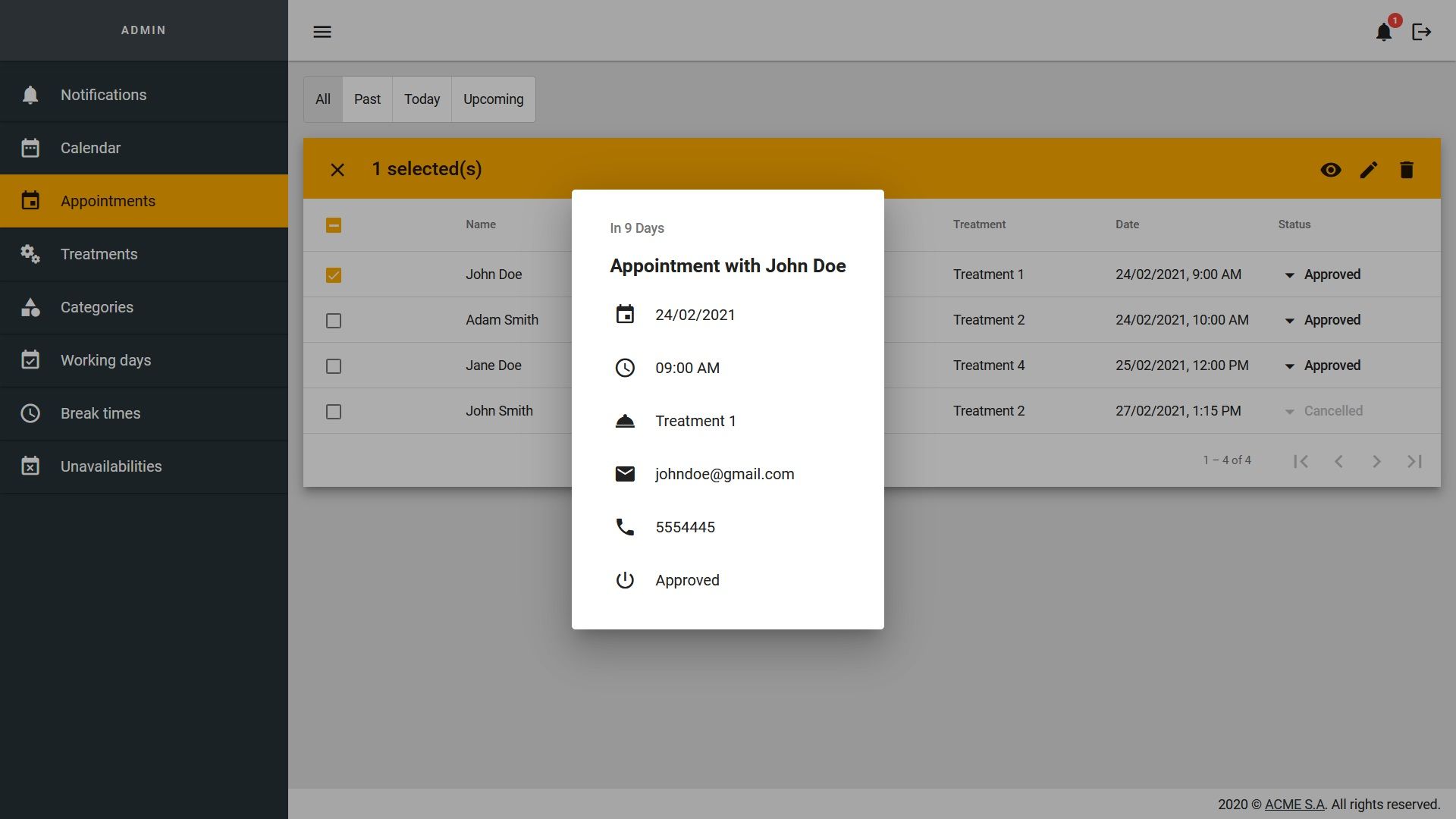Select the Today filter tab

coord(422,99)
